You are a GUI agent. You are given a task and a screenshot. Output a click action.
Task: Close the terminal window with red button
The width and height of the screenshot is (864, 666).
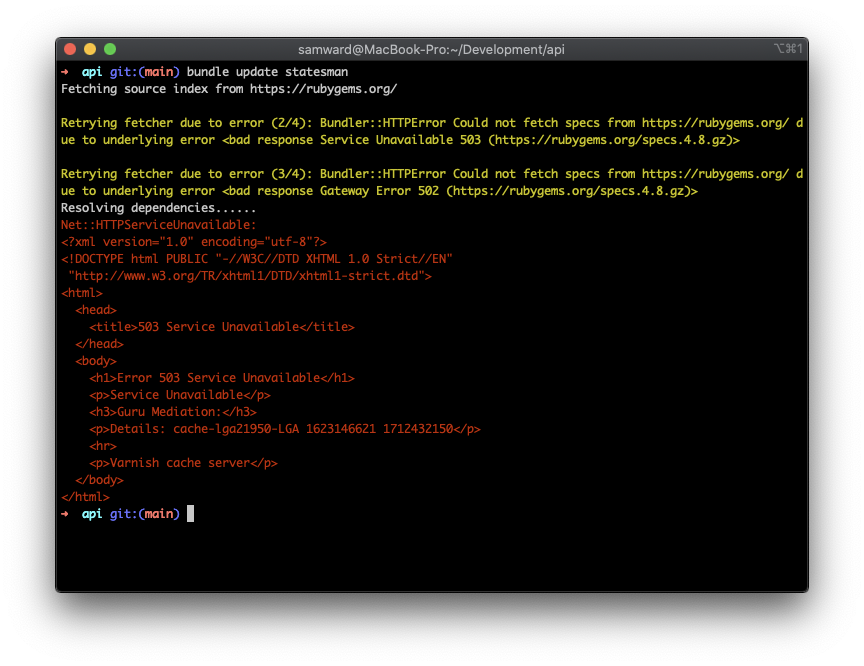tap(70, 49)
